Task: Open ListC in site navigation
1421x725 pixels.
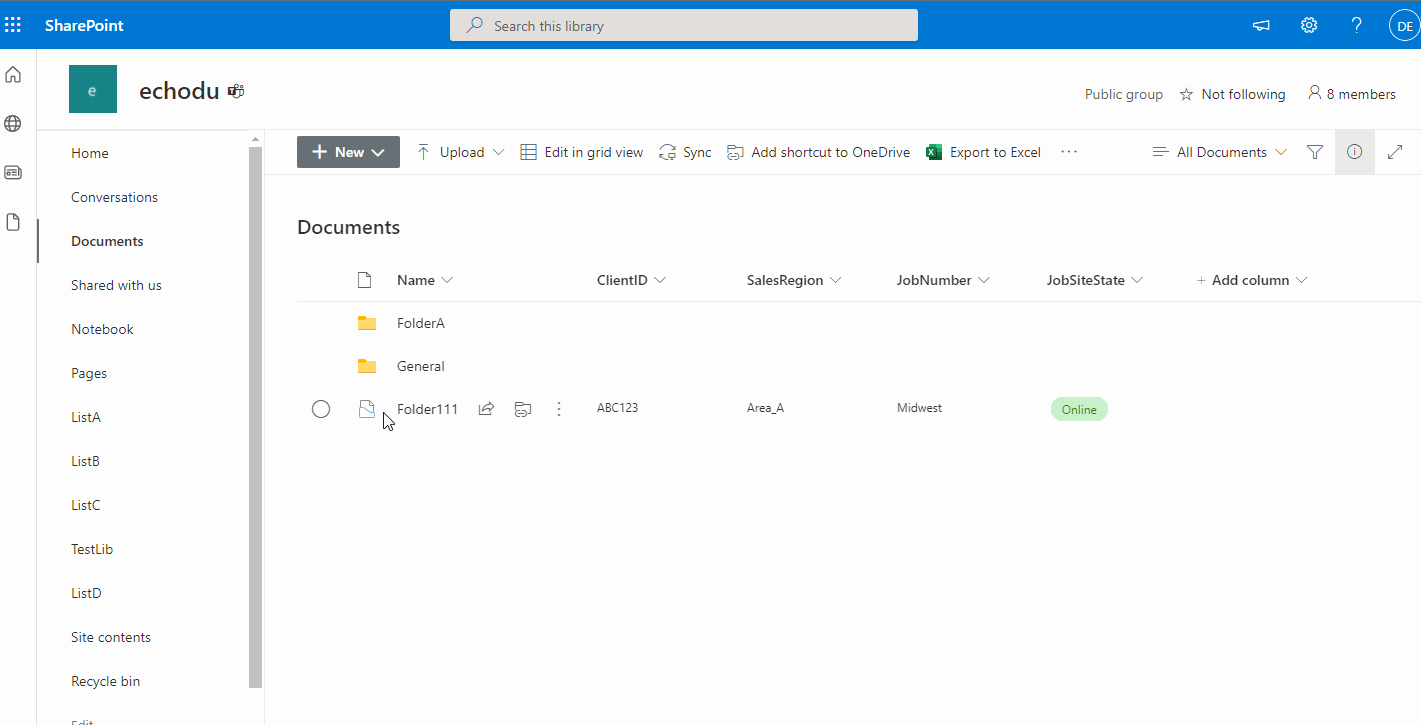Action: (86, 505)
